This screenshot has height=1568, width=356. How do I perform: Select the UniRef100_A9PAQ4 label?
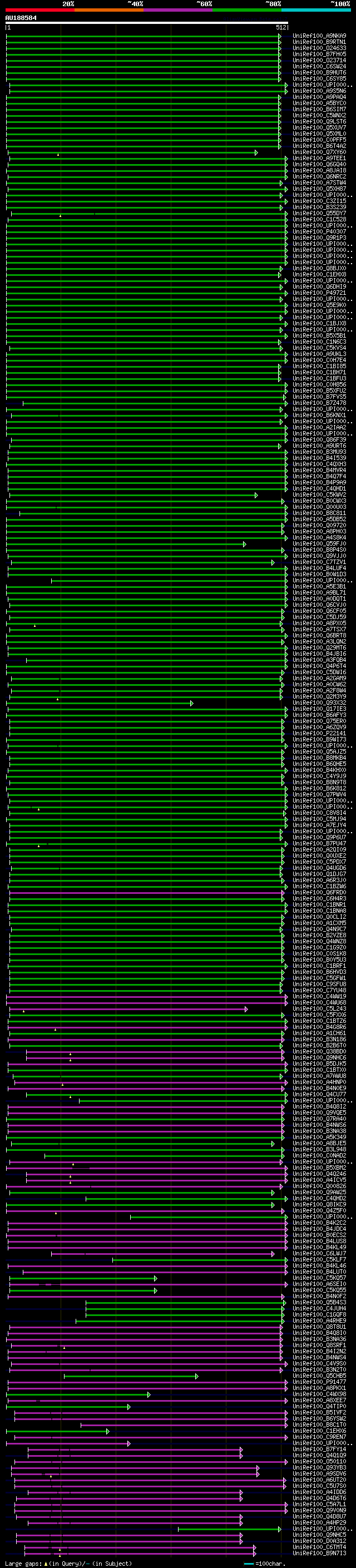coord(319,97)
